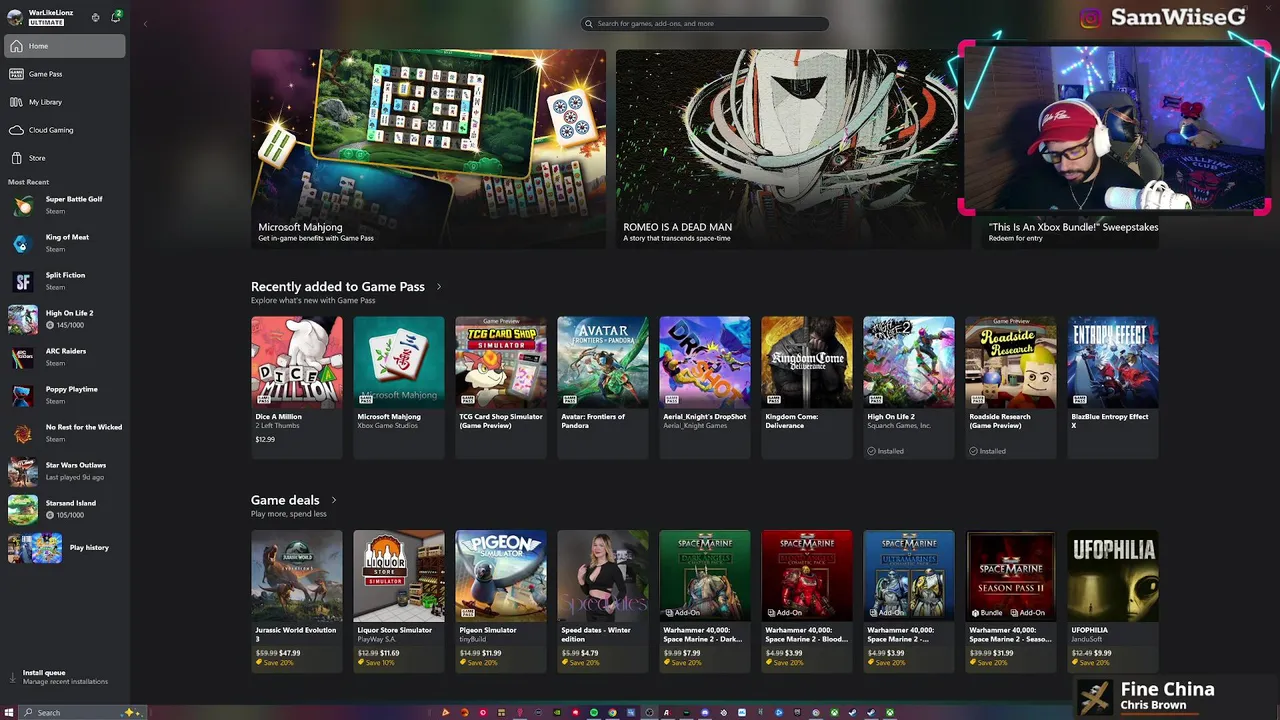
Task: Open High On Life 2 Game Pass tile
Action: 908,388
